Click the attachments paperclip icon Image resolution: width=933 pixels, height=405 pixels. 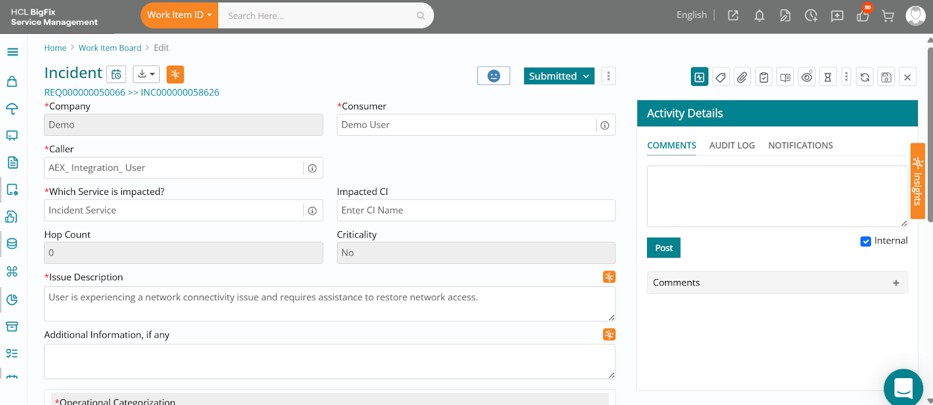[x=742, y=77]
